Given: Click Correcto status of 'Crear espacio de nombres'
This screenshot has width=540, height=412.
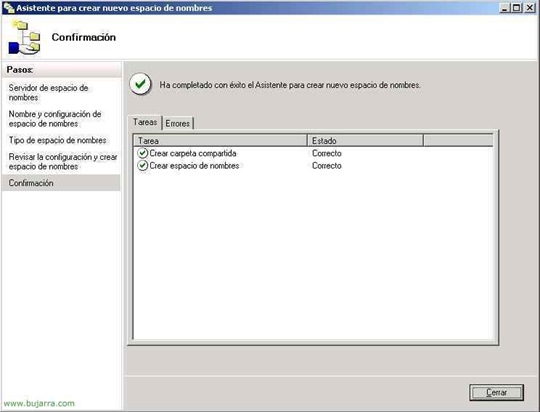Looking at the screenshot, I should click(326, 166).
